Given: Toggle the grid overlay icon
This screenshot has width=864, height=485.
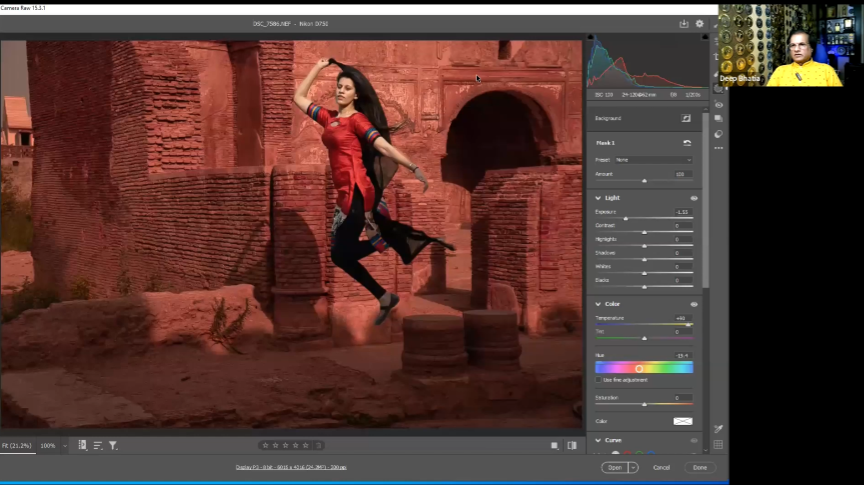Looking at the screenshot, I should coord(718,445).
